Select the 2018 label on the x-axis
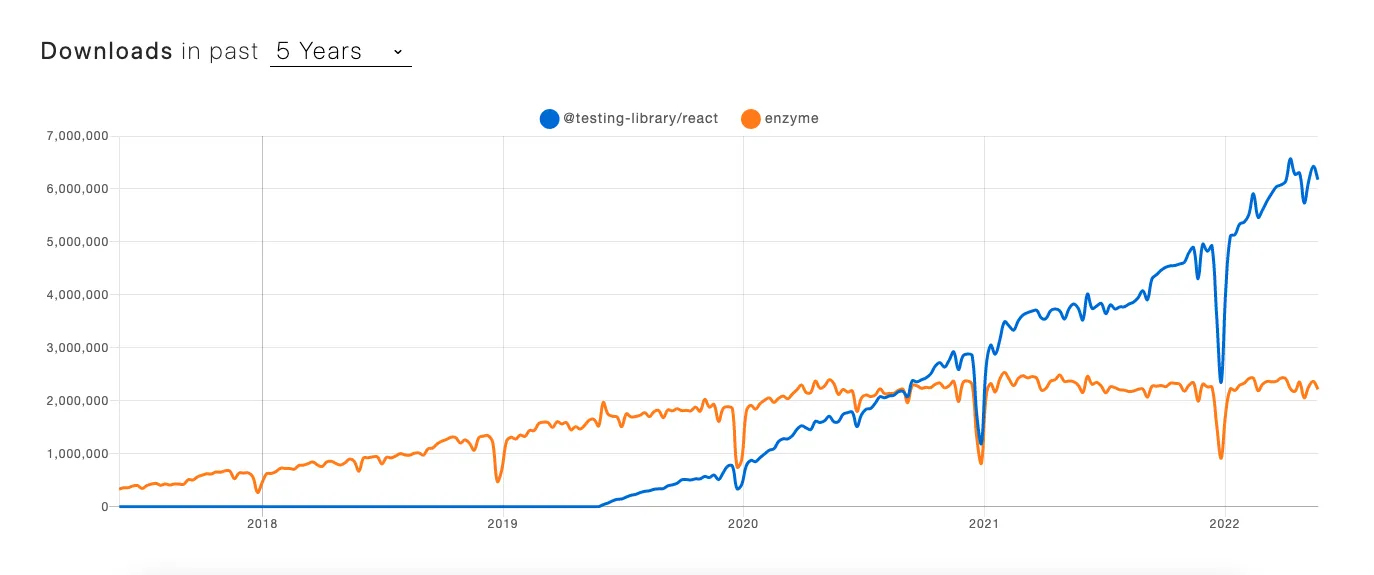The height and width of the screenshot is (575, 1374). pos(262,522)
